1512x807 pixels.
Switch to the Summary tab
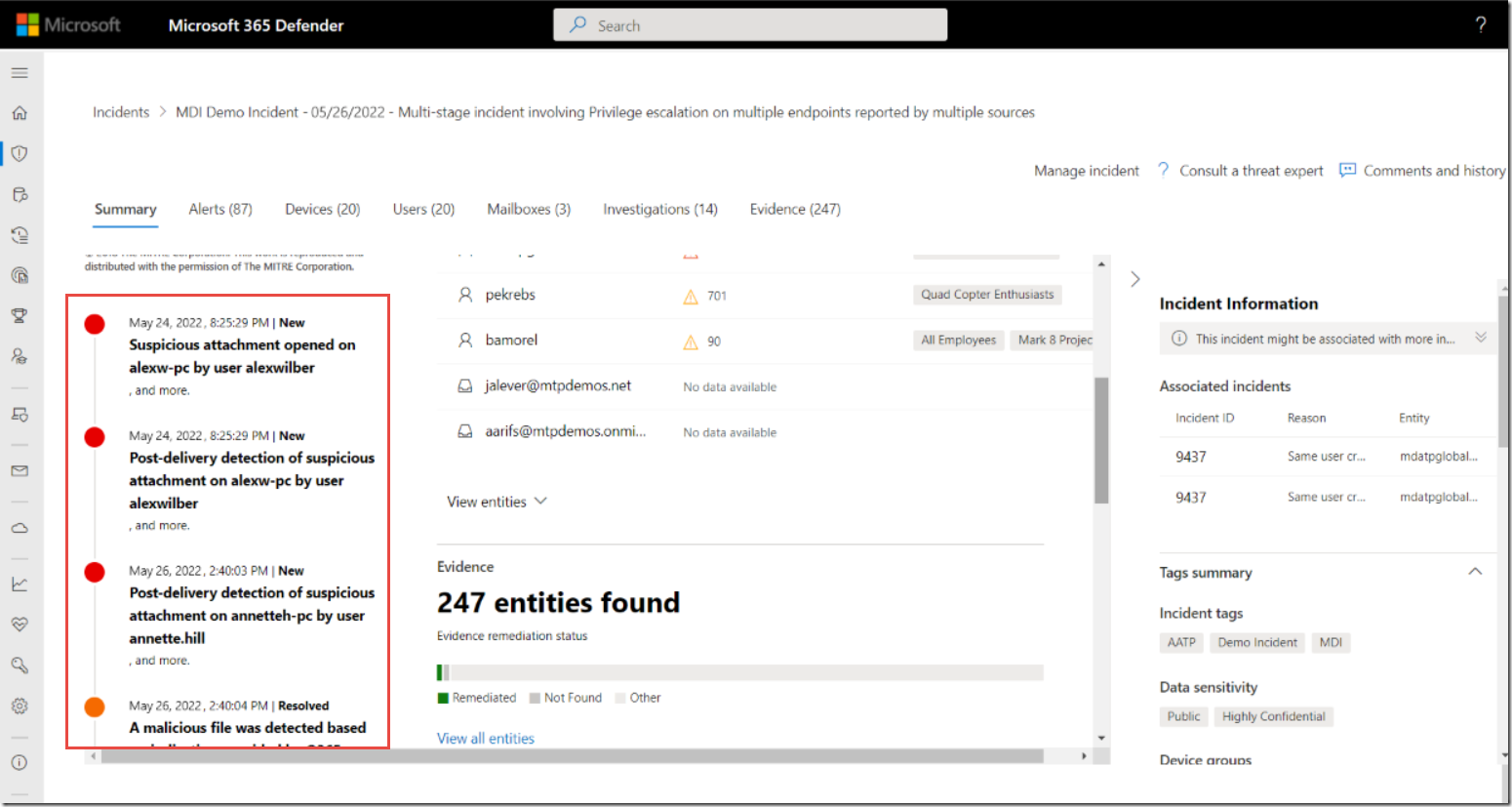[x=125, y=209]
